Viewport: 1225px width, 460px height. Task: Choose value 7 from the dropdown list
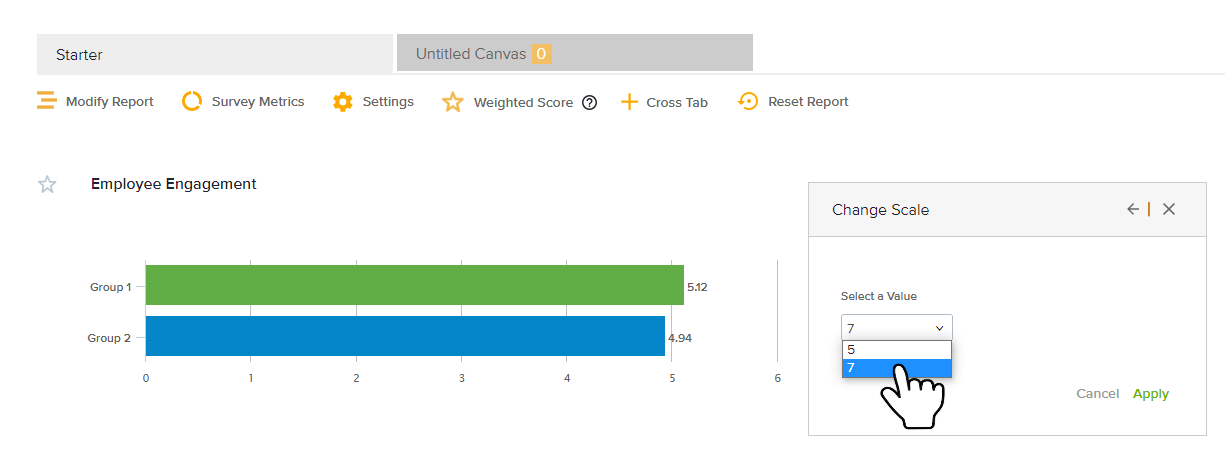[x=896, y=369]
